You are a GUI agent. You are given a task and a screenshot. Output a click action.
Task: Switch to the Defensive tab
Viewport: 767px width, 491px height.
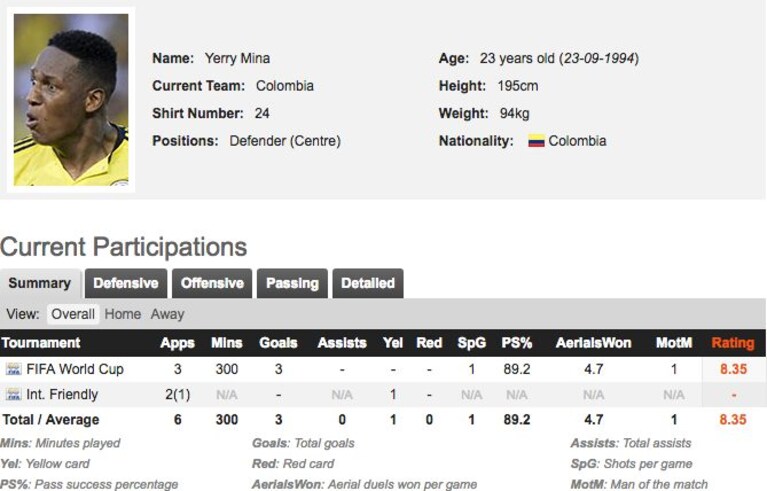[126, 283]
